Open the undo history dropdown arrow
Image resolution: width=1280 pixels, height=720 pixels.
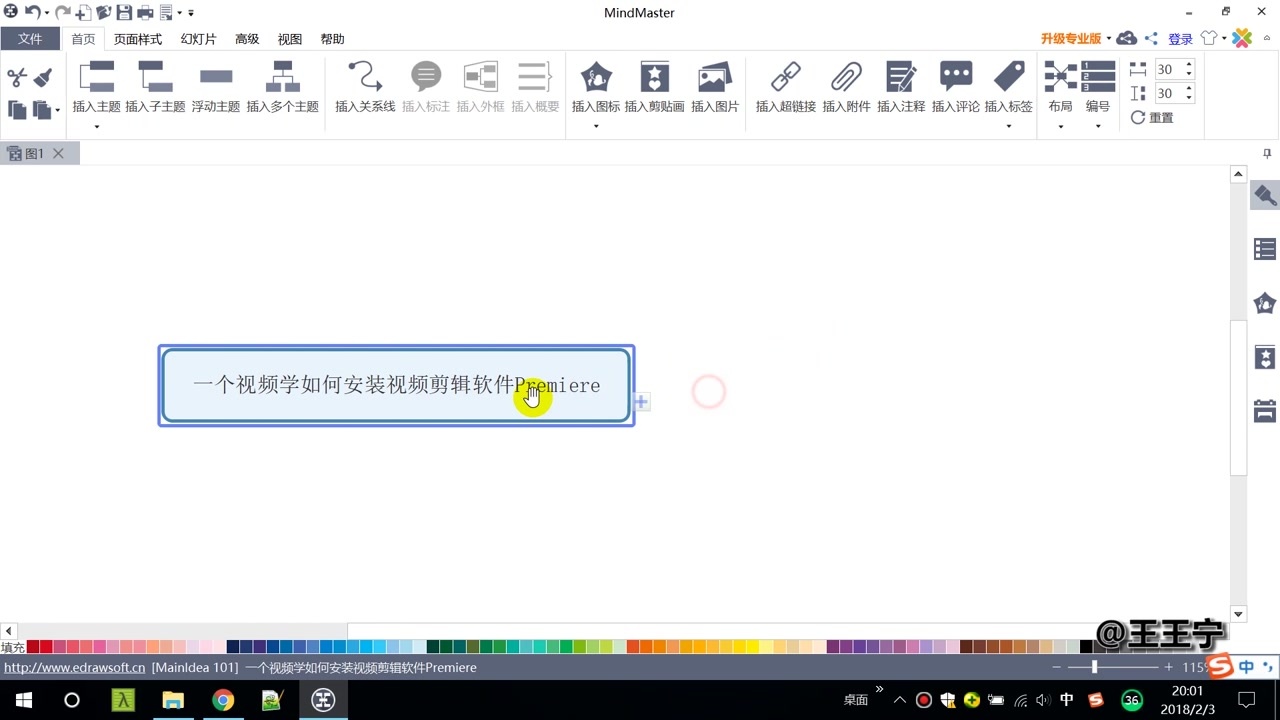tap(47, 13)
